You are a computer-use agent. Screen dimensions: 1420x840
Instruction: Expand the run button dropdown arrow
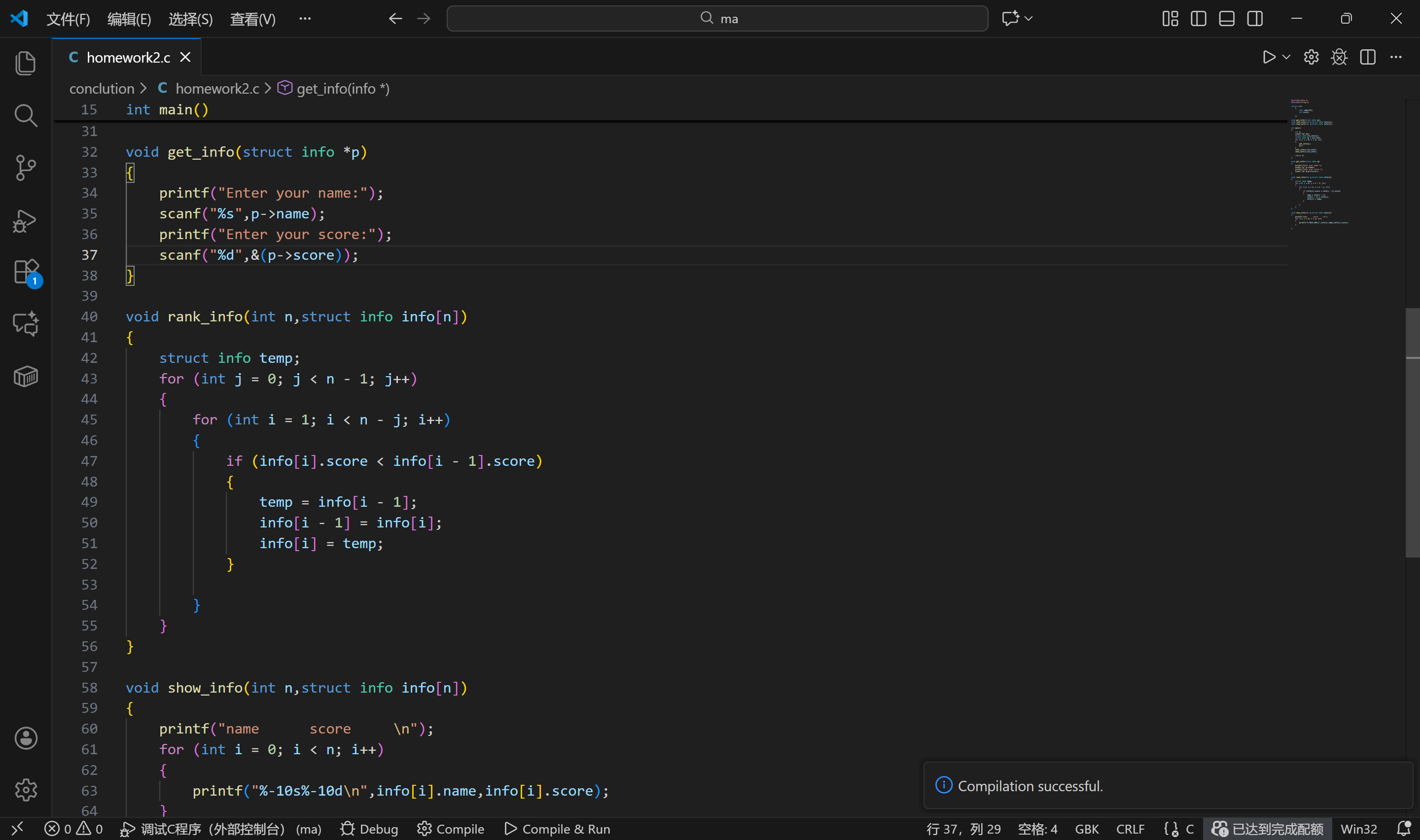(1286, 57)
